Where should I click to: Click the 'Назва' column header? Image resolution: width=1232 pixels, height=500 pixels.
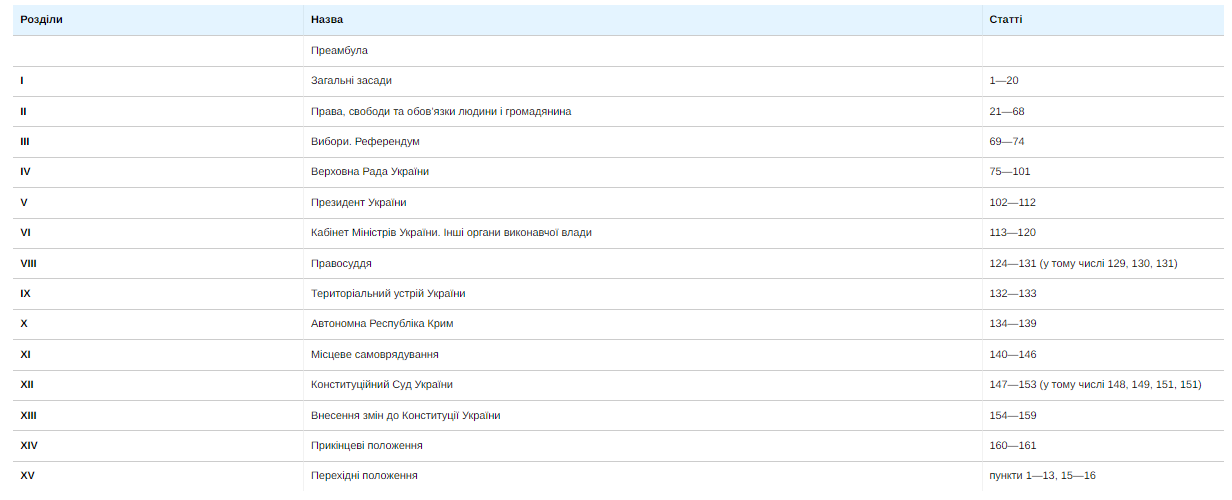pos(643,20)
